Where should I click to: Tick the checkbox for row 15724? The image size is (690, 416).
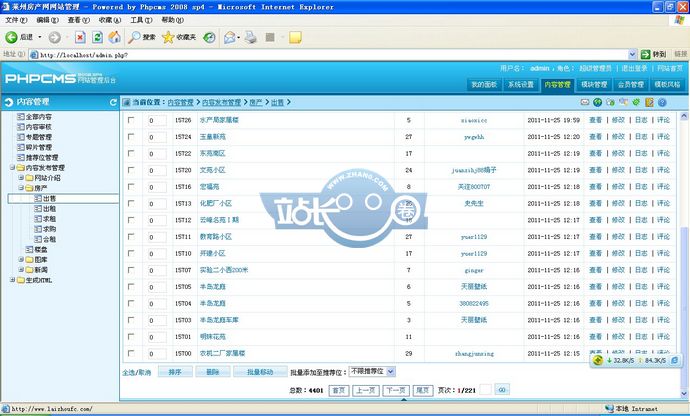(131, 136)
